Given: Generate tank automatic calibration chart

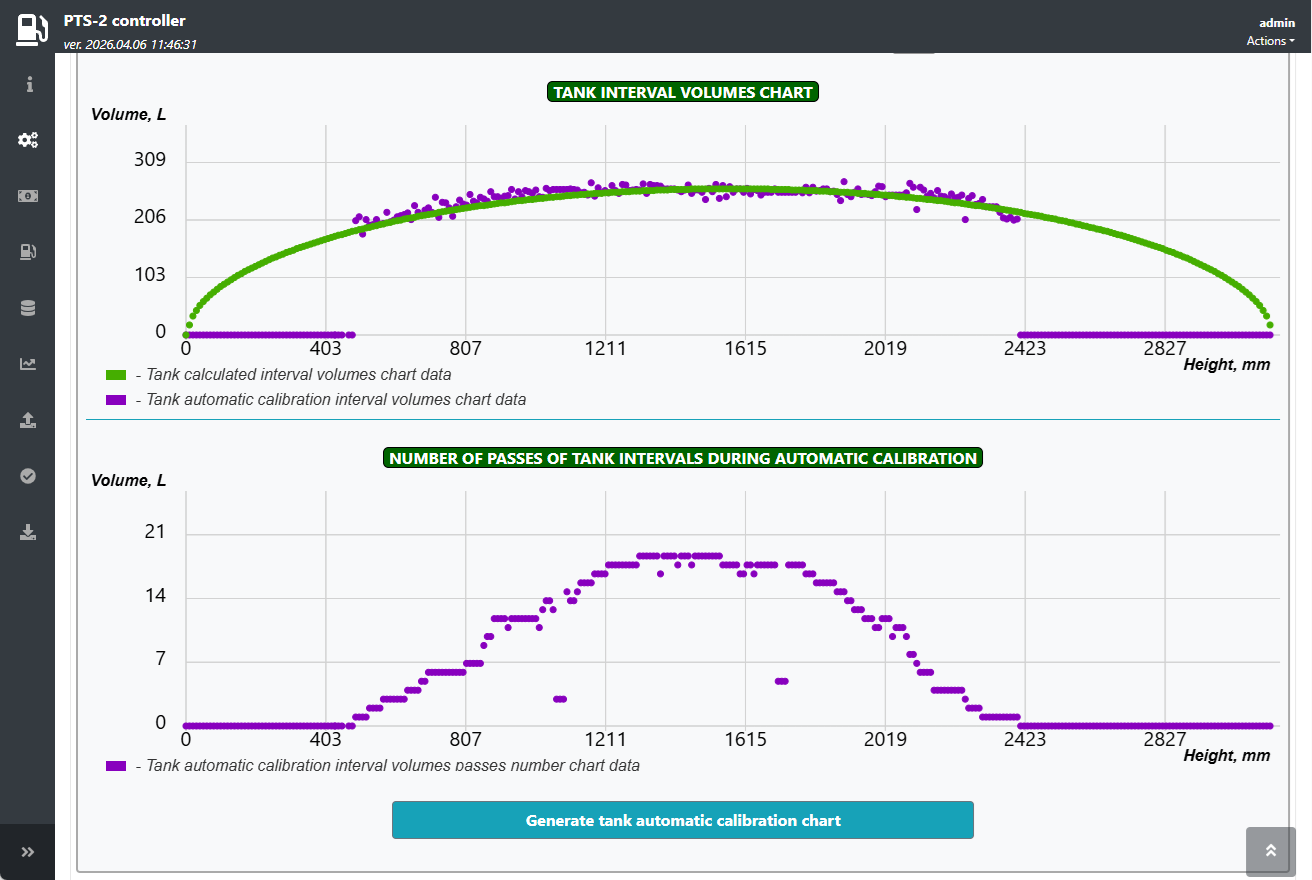Looking at the screenshot, I should click(x=682, y=820).
